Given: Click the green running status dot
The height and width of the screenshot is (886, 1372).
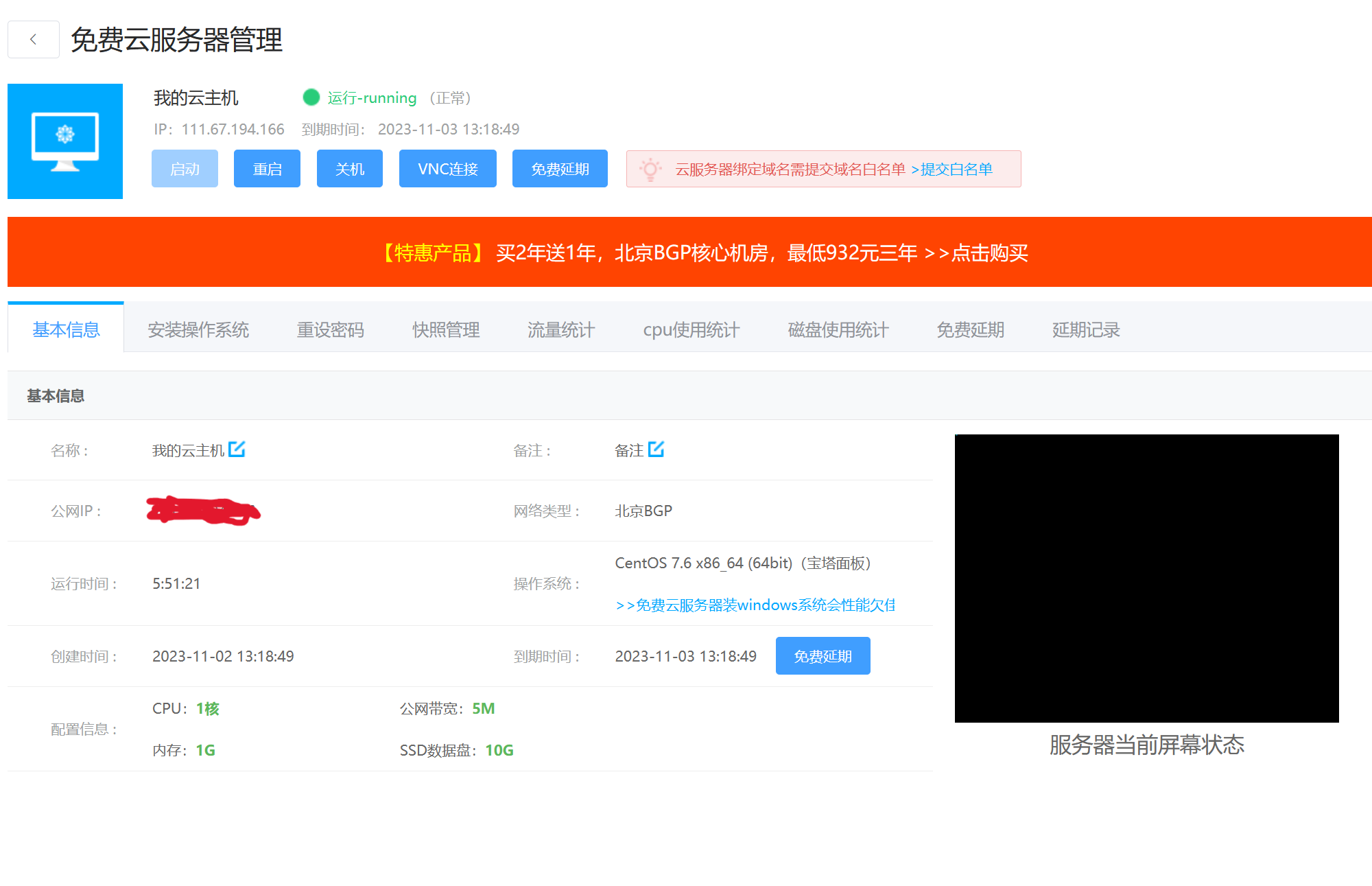Looking at the screenshot, I should (x=311, y=97).
